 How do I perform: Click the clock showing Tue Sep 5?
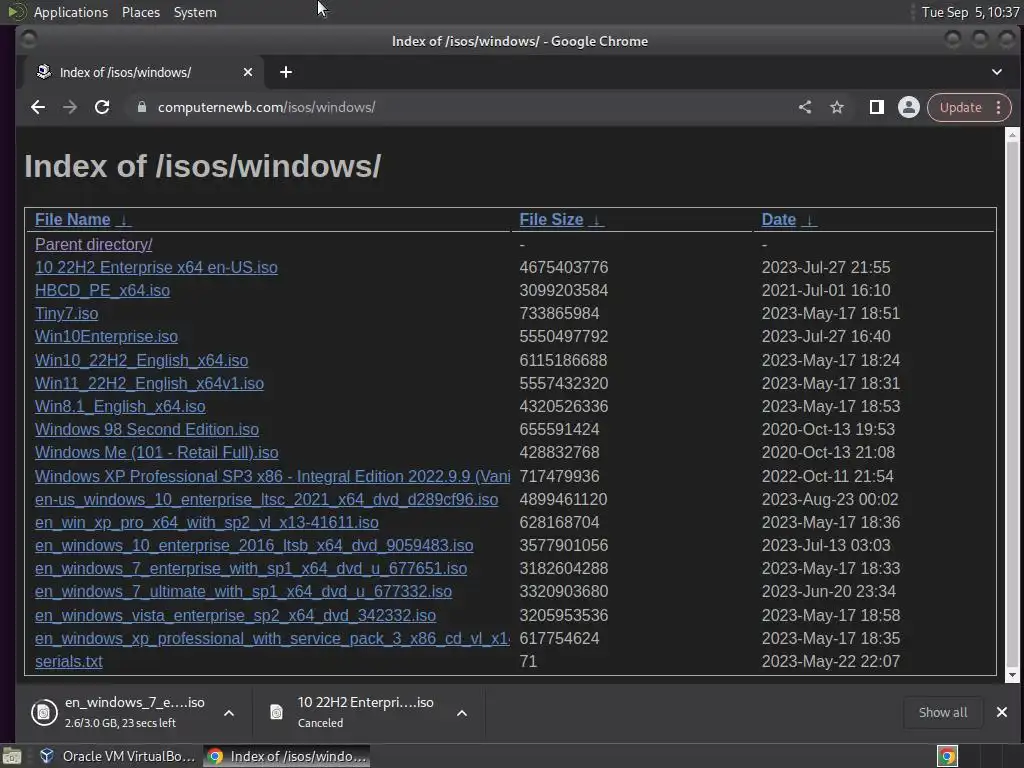point(970,12)
